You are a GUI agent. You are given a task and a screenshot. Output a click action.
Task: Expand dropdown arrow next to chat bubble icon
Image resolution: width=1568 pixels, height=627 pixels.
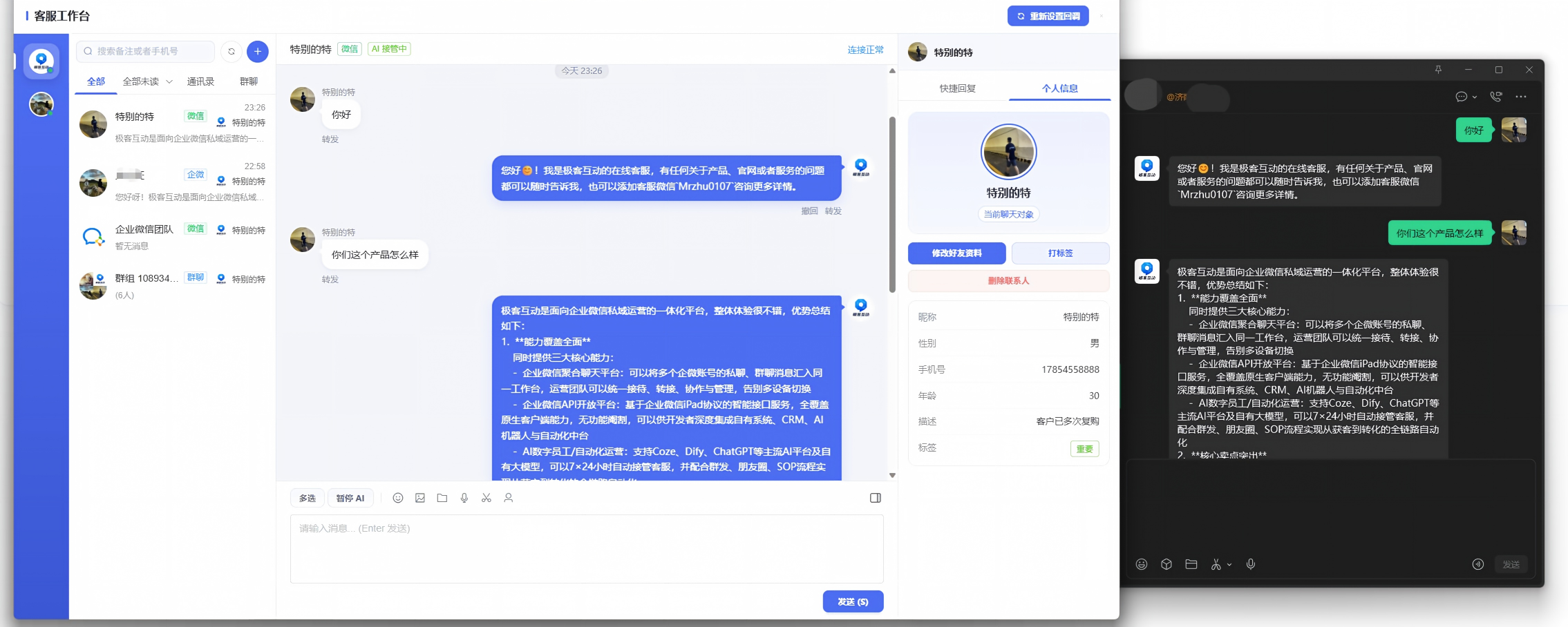1475,97
